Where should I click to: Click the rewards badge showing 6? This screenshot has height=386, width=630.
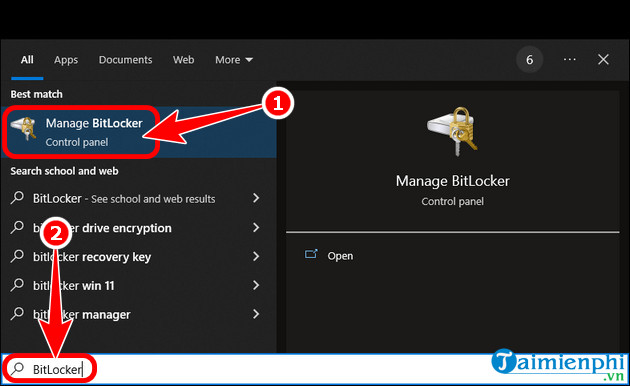coord(530,60)
